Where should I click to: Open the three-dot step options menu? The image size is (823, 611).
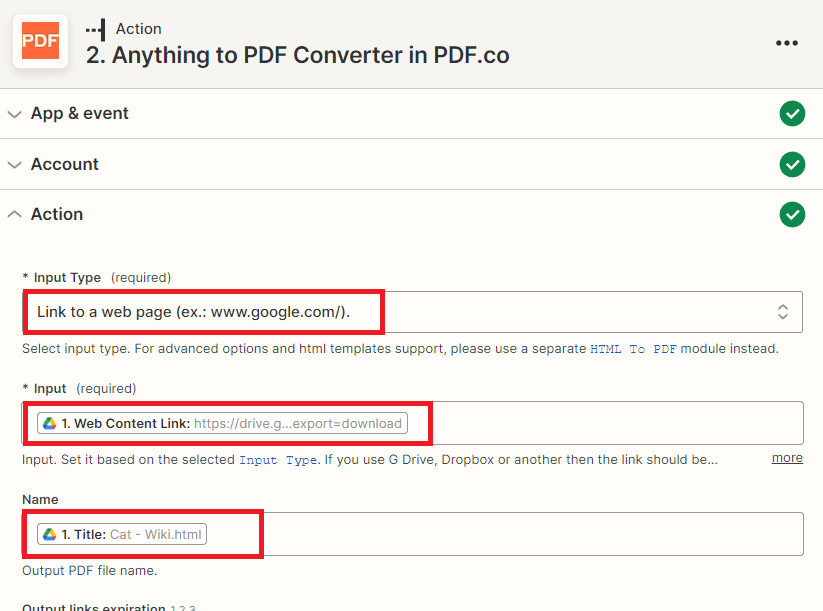pyautogui.click(x=787, y=43)
